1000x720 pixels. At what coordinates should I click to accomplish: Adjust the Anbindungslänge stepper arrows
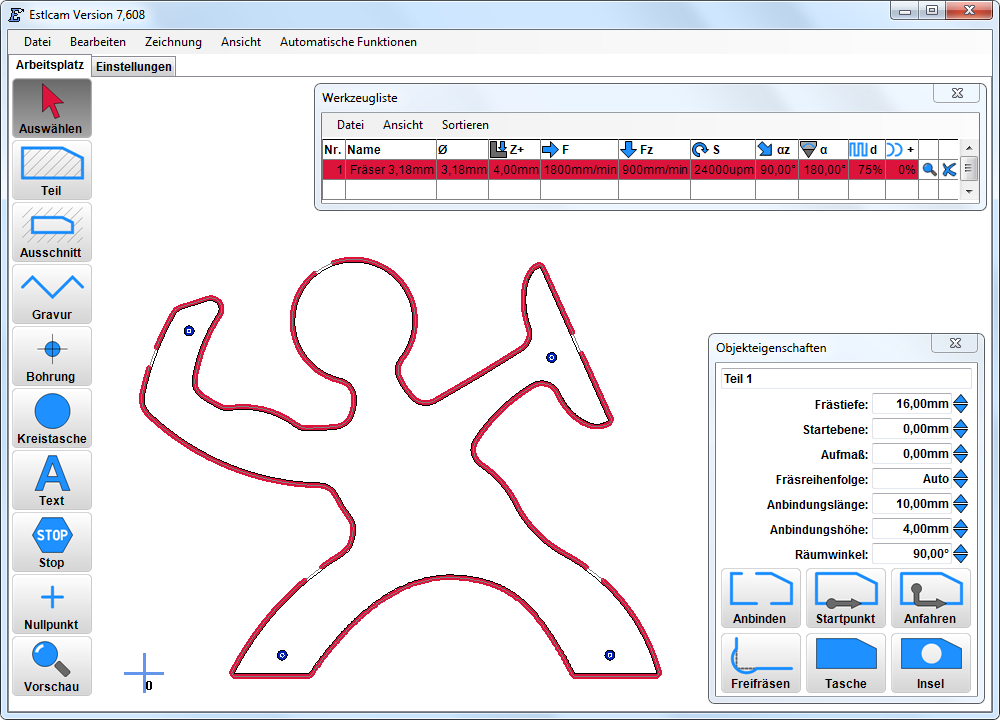(x=961, y=504)
